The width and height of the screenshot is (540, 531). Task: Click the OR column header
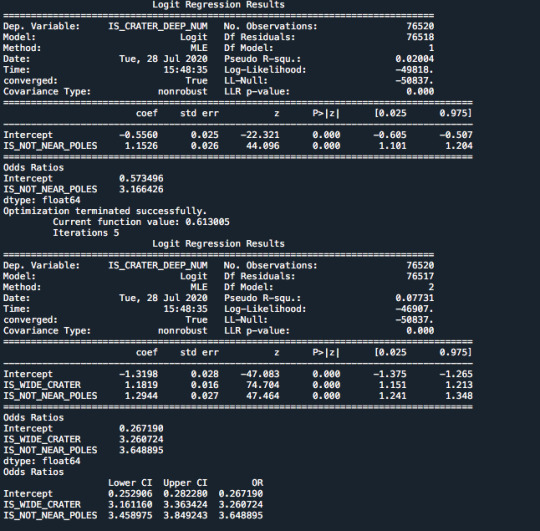coord(257,483)
